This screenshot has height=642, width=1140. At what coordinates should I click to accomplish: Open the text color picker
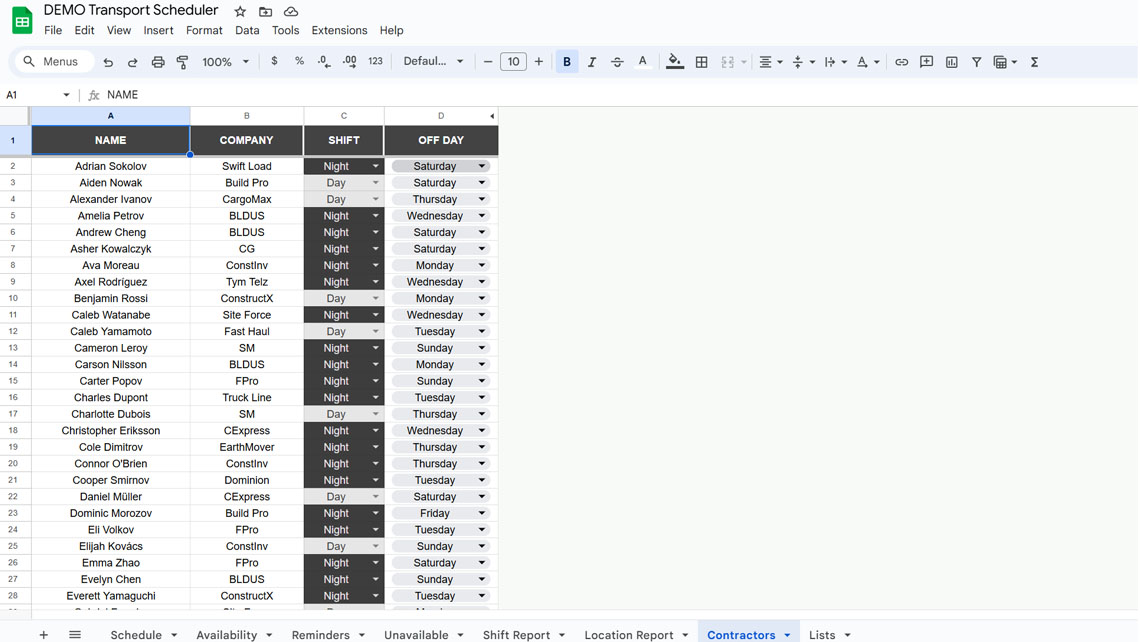[643, 62]
